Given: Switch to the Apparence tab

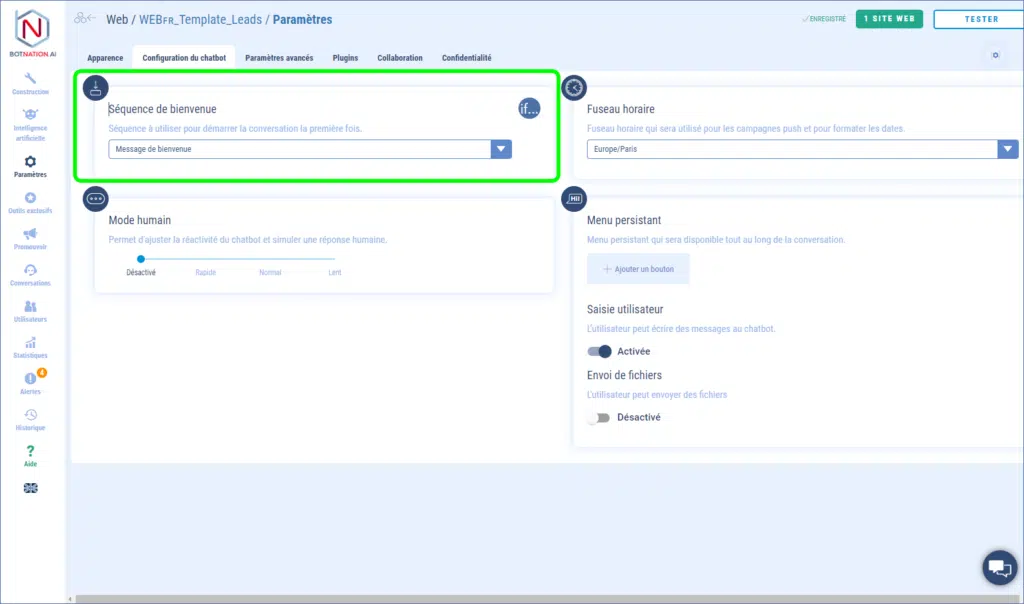Looking at the screenshot, I should (x=105, y=58).
